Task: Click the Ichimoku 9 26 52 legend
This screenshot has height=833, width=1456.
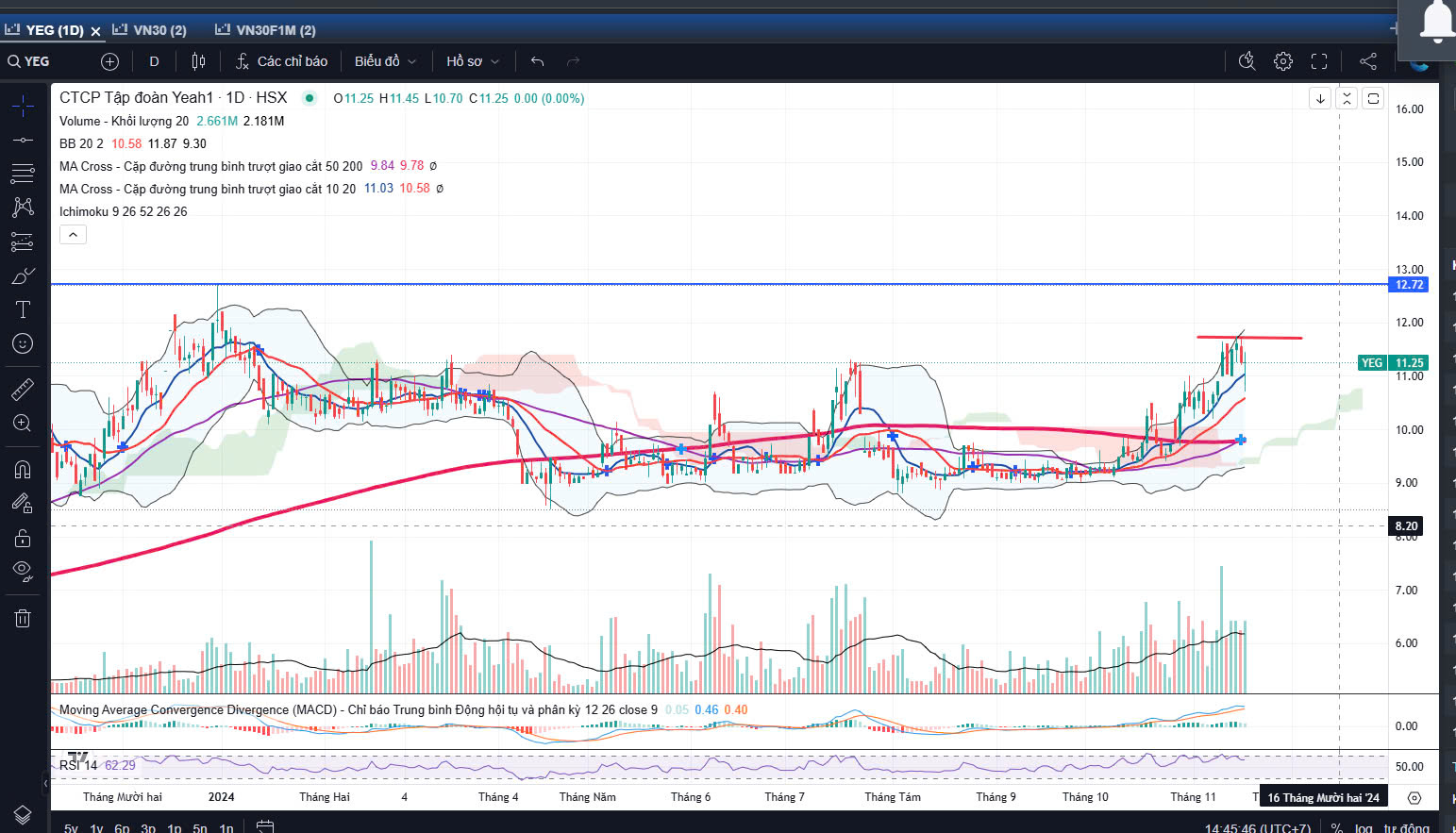Action: (x=123, y=211)
